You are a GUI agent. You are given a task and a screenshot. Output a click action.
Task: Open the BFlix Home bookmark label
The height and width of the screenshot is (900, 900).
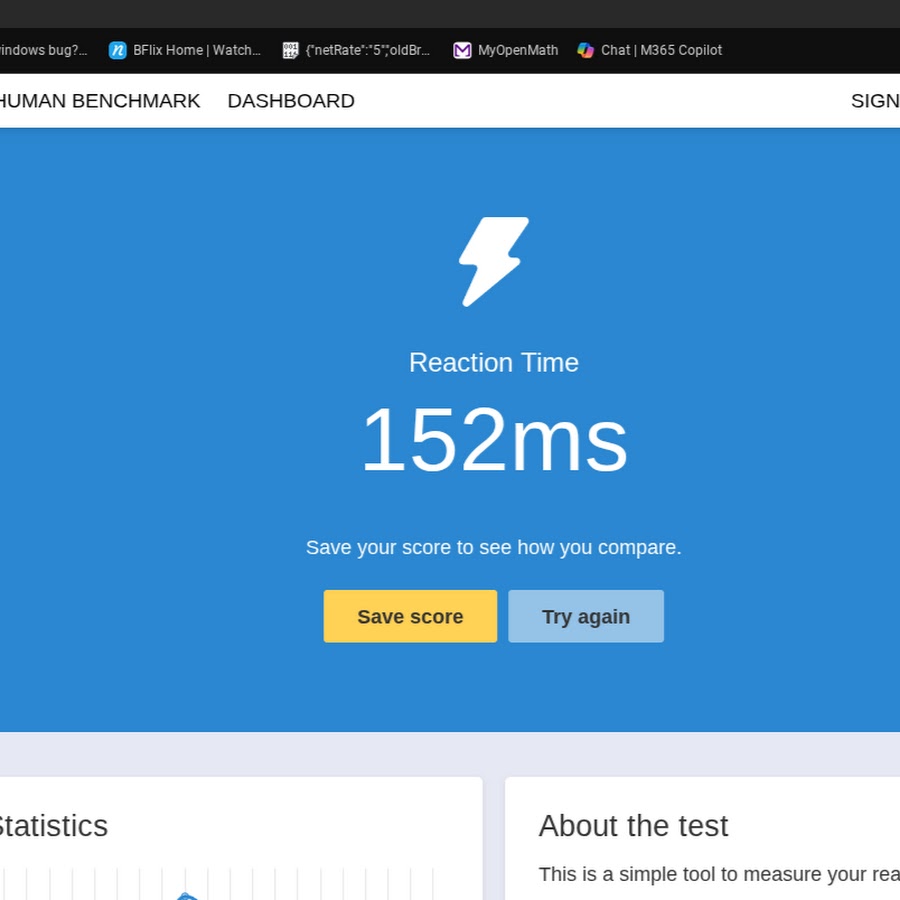(x=196, y=50)
